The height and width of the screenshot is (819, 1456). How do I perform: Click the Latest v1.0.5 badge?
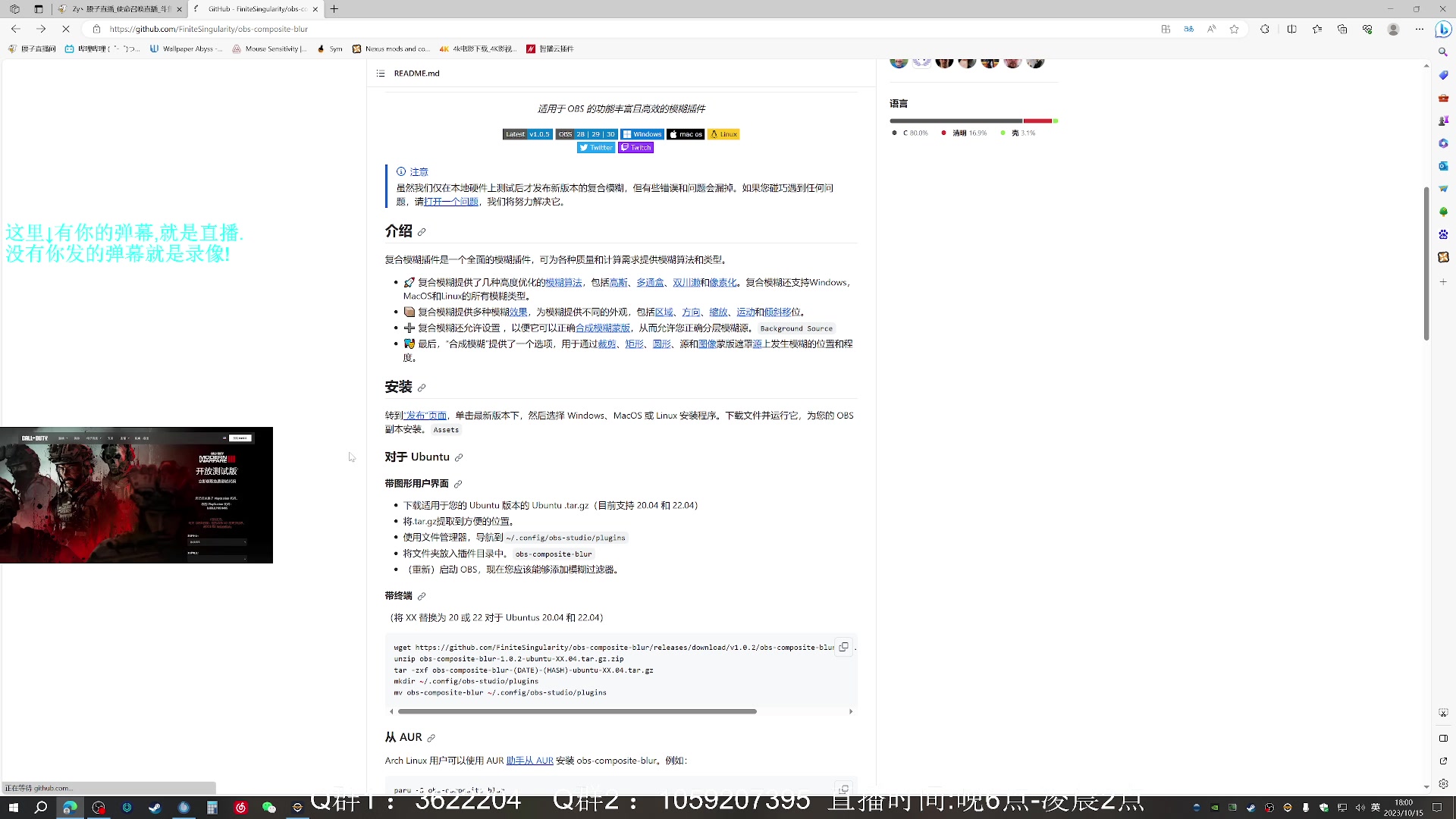click(x=527, y=134)
